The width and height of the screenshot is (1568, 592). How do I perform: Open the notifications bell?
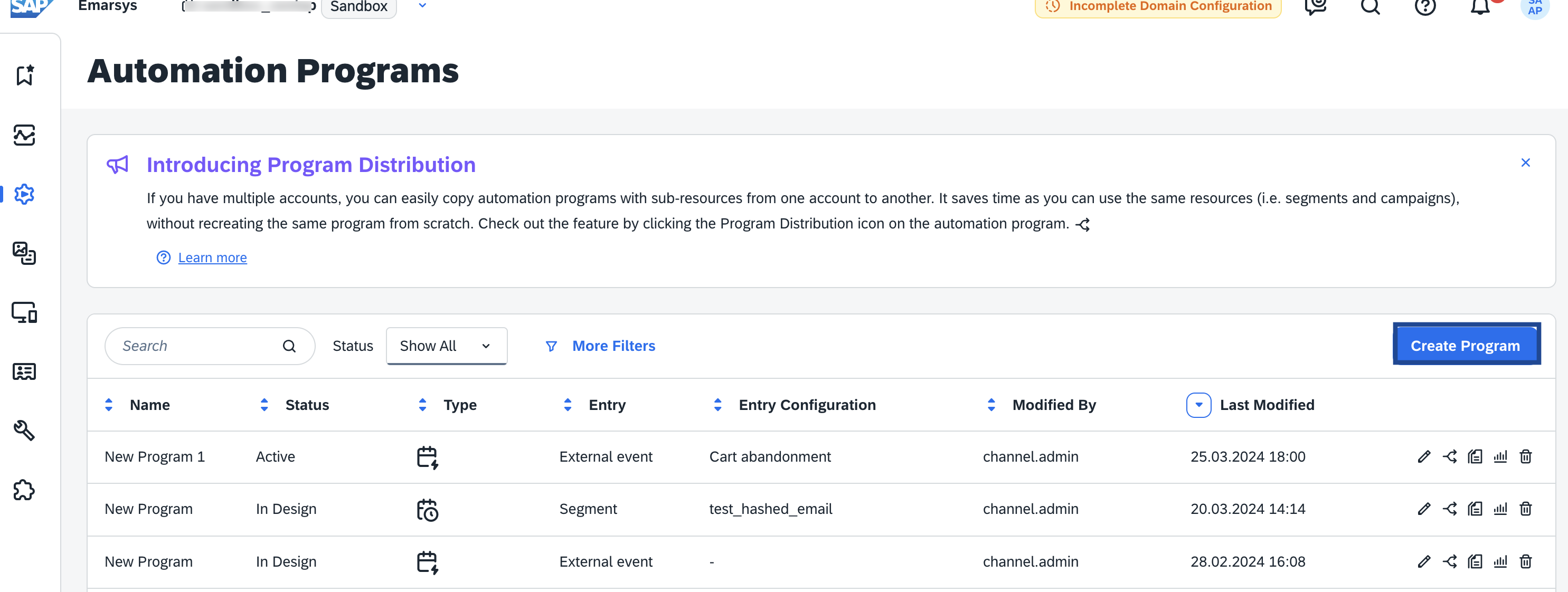1480,7
